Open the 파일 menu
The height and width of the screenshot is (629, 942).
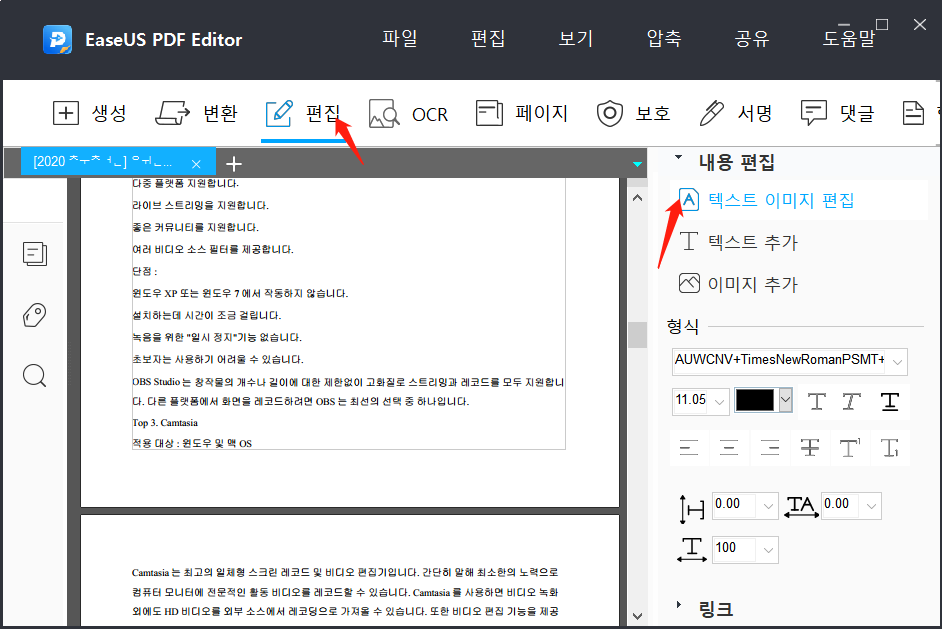399,36
